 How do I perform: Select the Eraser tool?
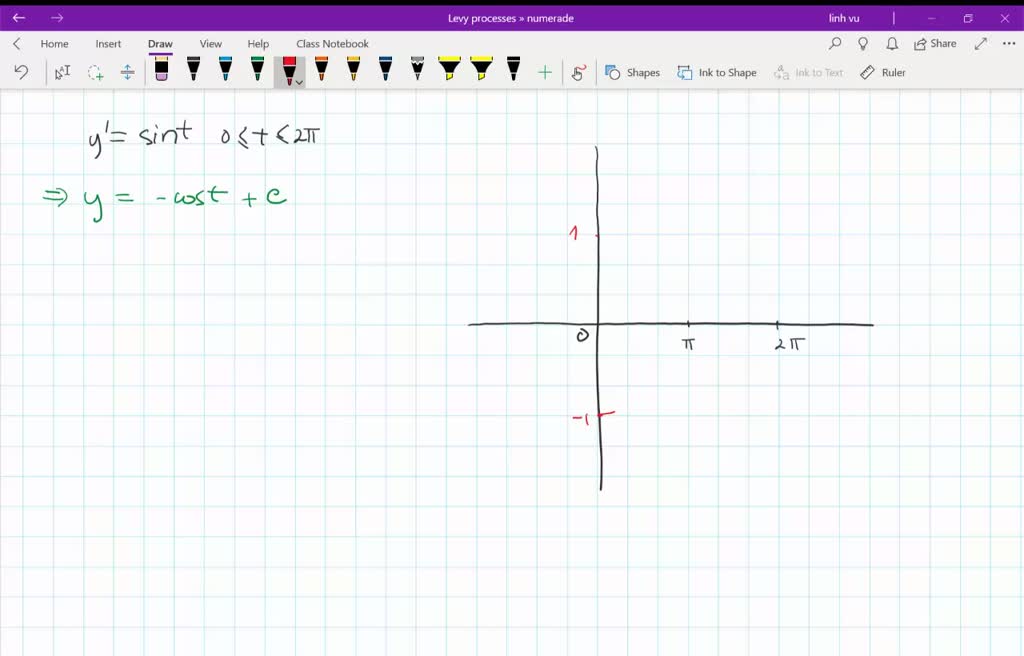click(161, 70)
